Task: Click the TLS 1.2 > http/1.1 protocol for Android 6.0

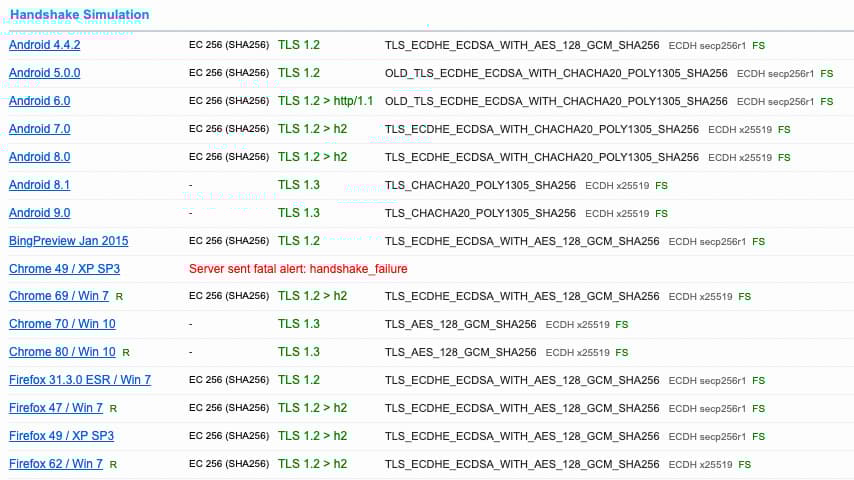Action: (326, 101)
